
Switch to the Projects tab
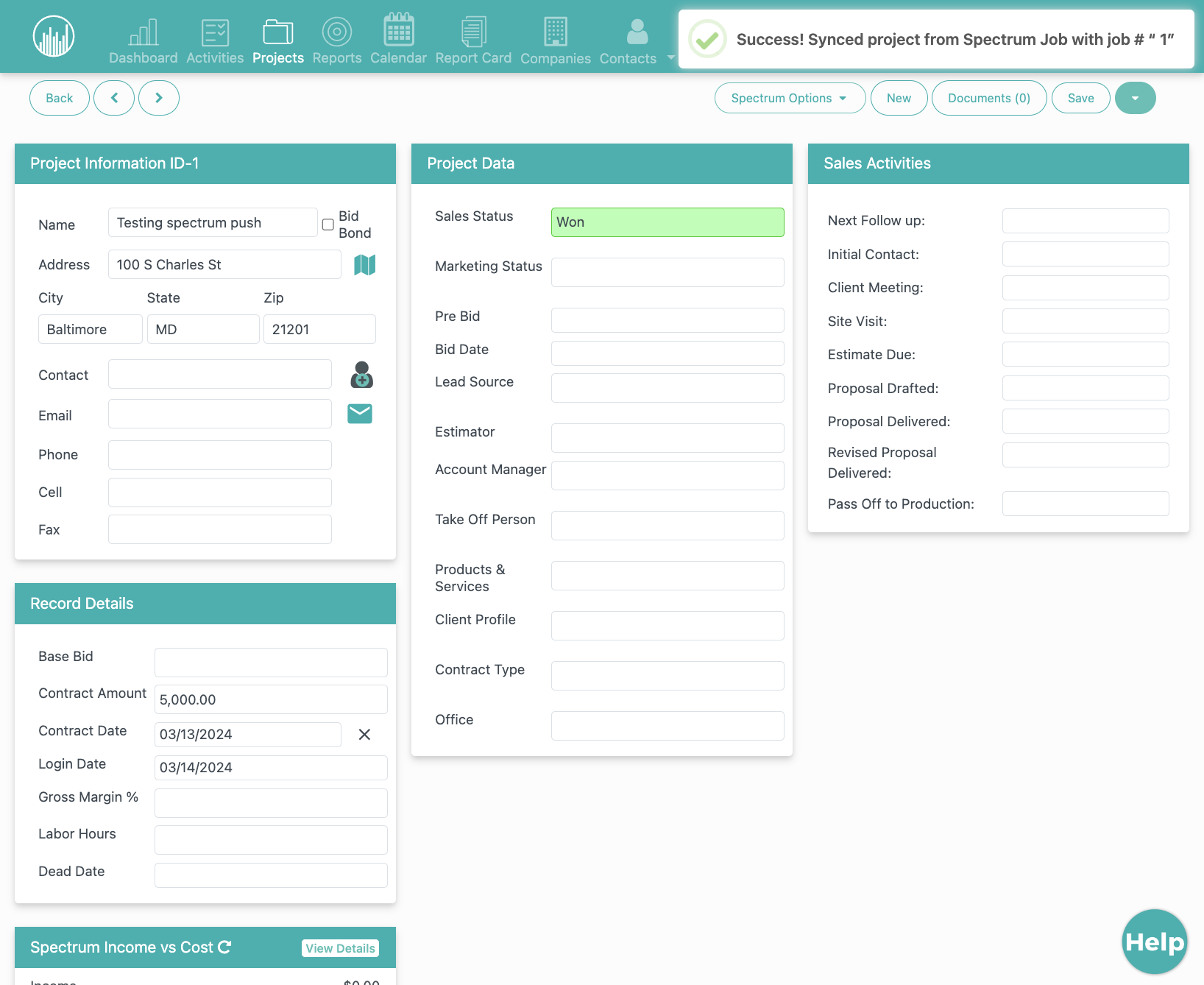[x=278, y=41]
